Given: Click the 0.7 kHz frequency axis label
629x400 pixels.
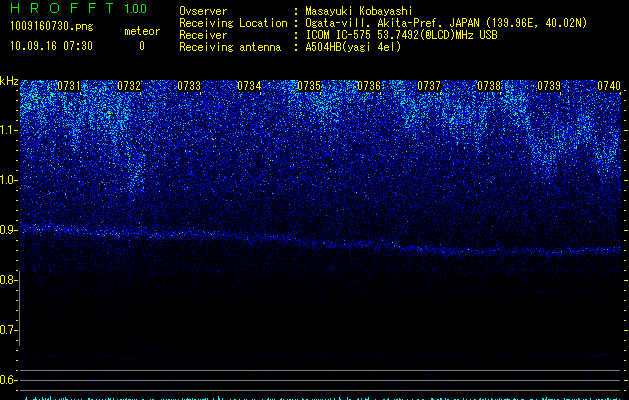Looking at the screenshot, I should [x=9, y=330].
